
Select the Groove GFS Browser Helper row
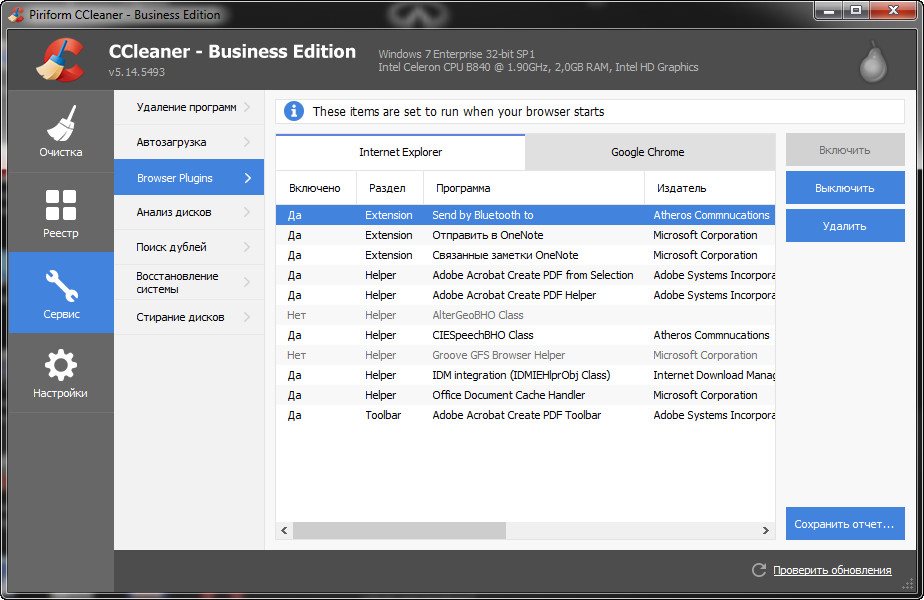(525, 355)
